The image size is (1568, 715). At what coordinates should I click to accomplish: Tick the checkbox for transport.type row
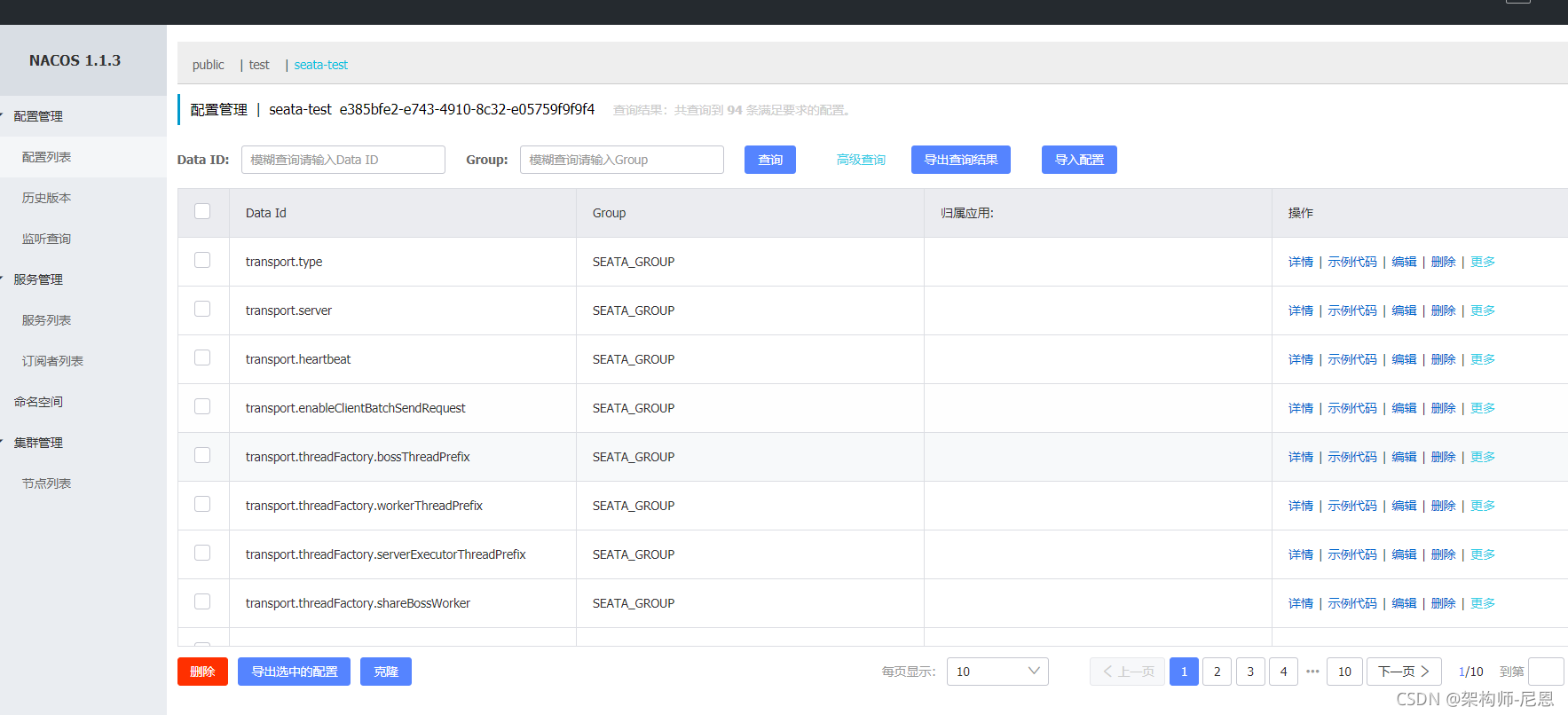pyautogui.click(x=202, y=261)
